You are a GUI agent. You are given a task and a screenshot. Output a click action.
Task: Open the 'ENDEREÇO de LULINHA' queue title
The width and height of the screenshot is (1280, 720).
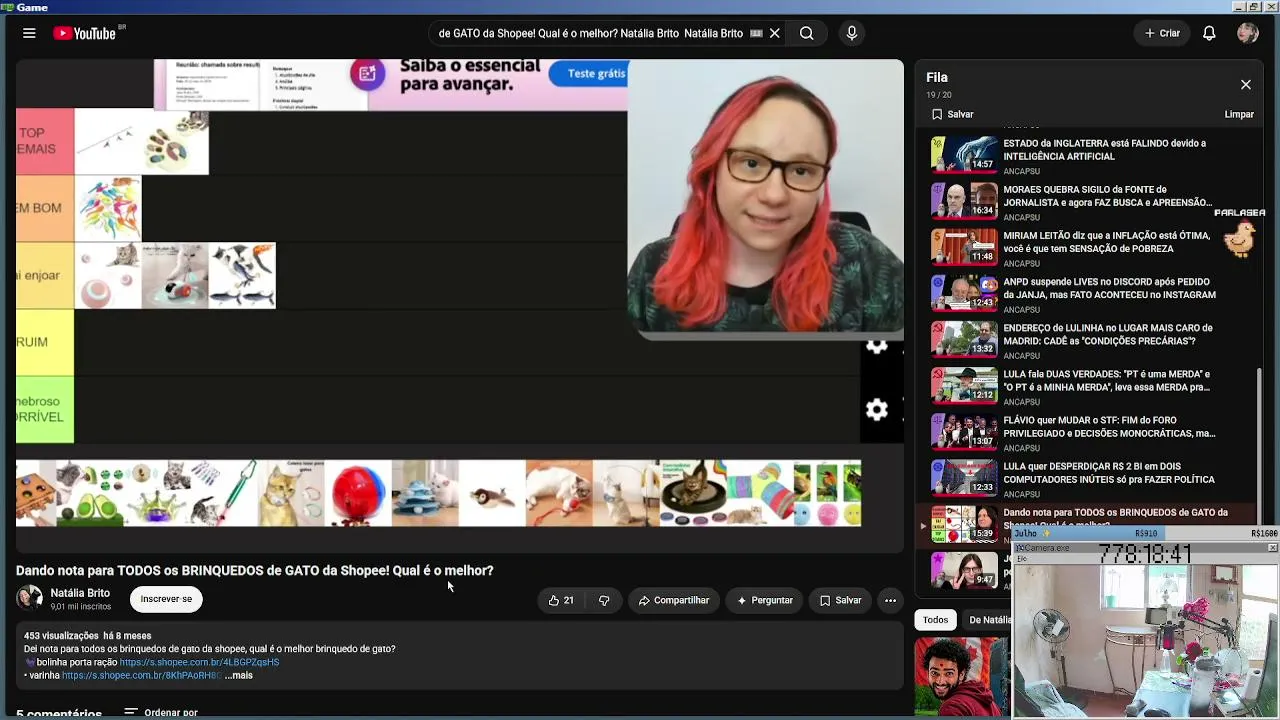click(x=1108, y=334)
